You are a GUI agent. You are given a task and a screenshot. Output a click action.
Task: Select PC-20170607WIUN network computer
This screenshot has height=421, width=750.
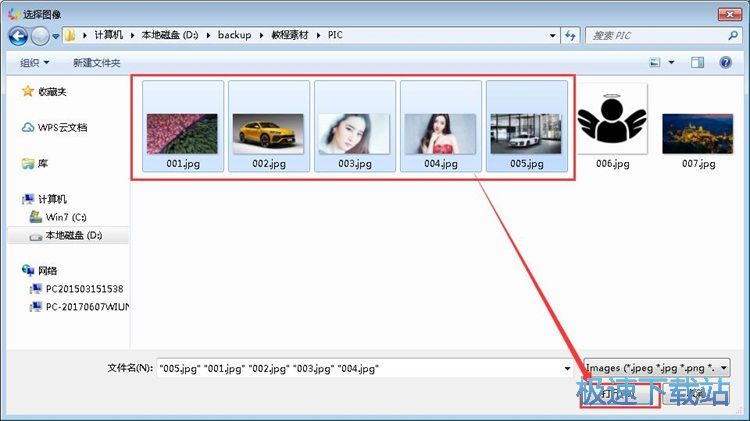[x=87, y=307]
